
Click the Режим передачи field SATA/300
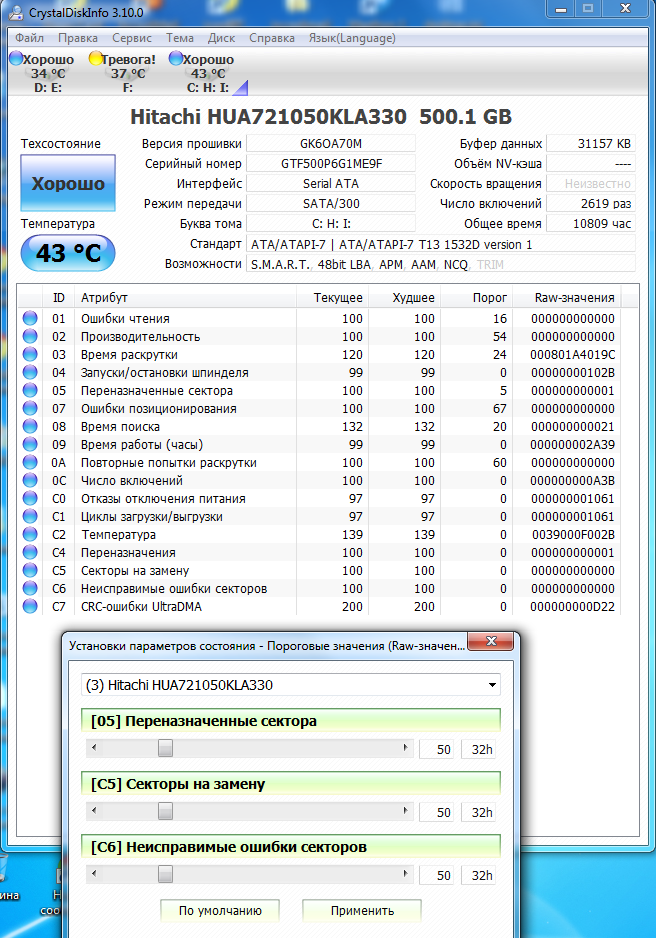point(331,203)
